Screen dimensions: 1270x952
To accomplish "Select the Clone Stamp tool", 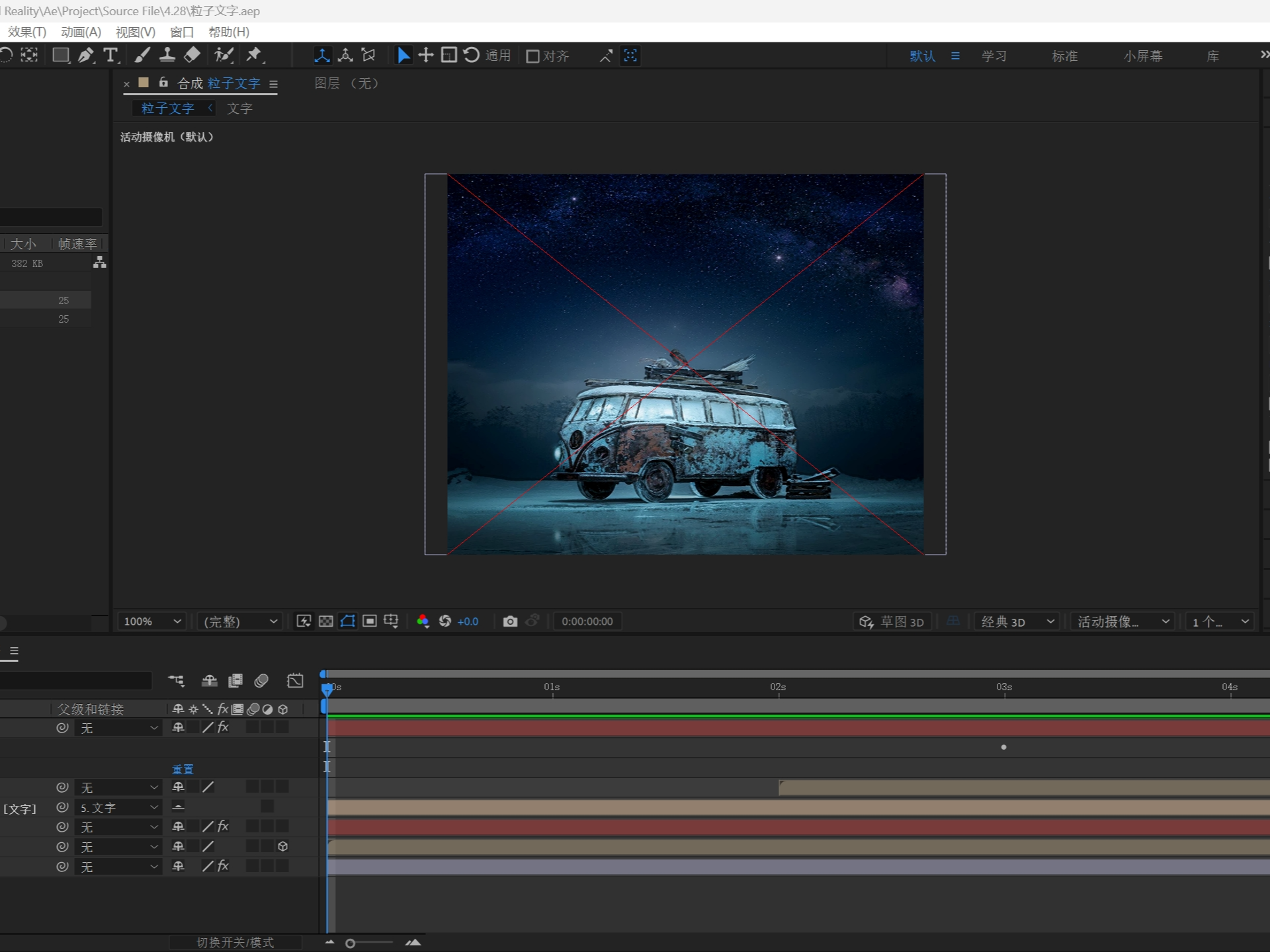I will pos(167,56).
